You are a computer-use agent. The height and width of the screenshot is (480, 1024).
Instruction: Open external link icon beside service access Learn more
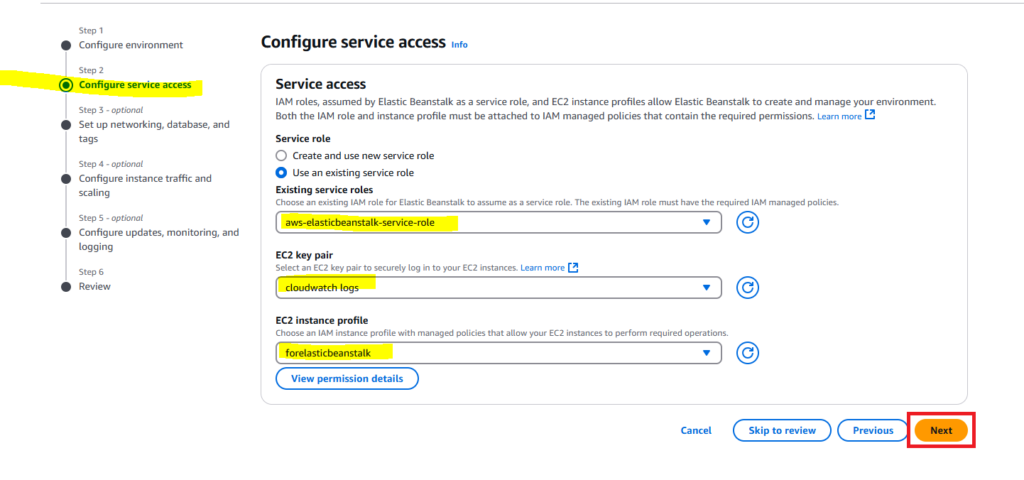click(870, 116)
